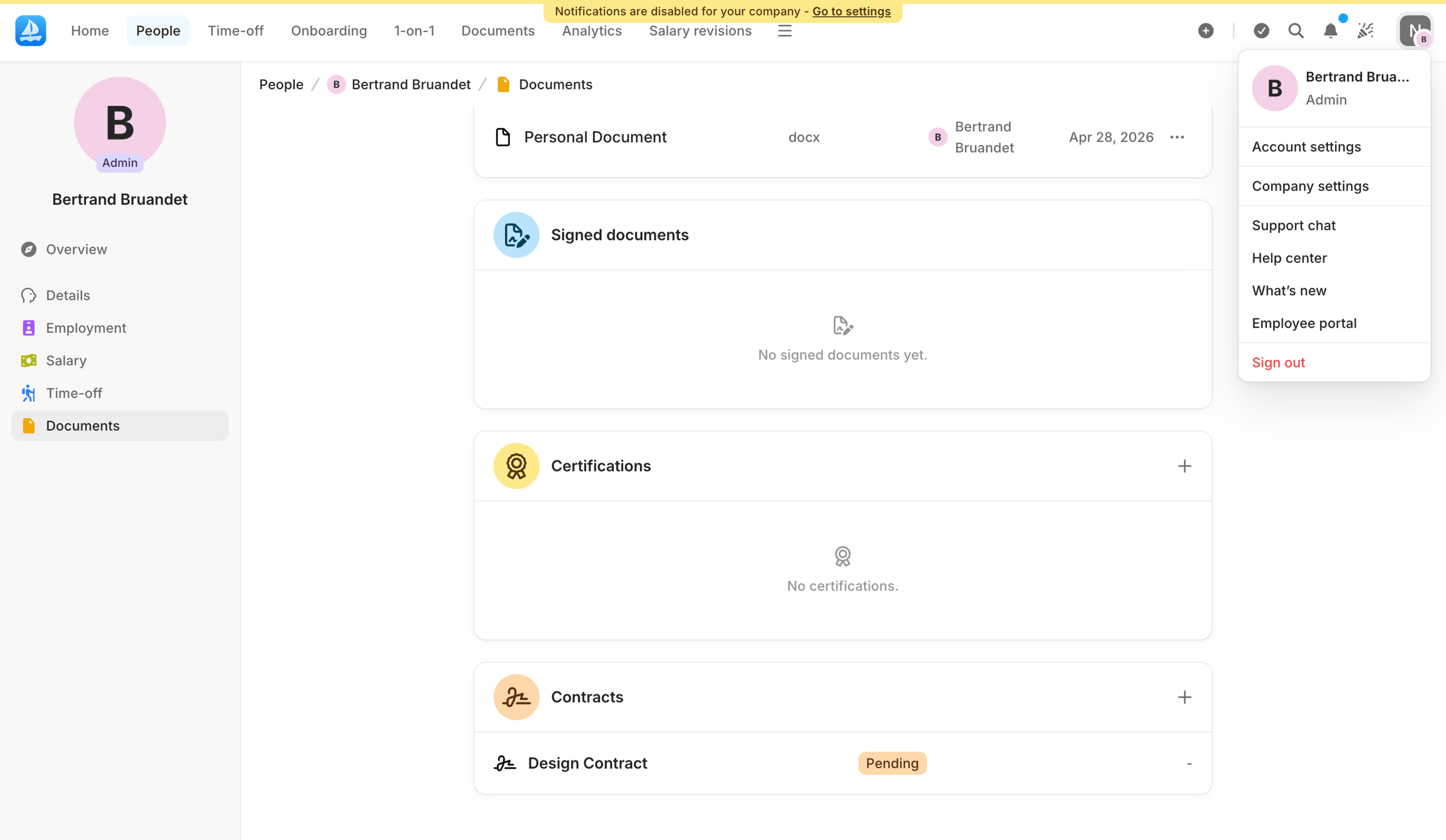The width and height of the screenshot is (1446, 840).
Task: Open the Documents tab in top navigation
Action: 498,31
